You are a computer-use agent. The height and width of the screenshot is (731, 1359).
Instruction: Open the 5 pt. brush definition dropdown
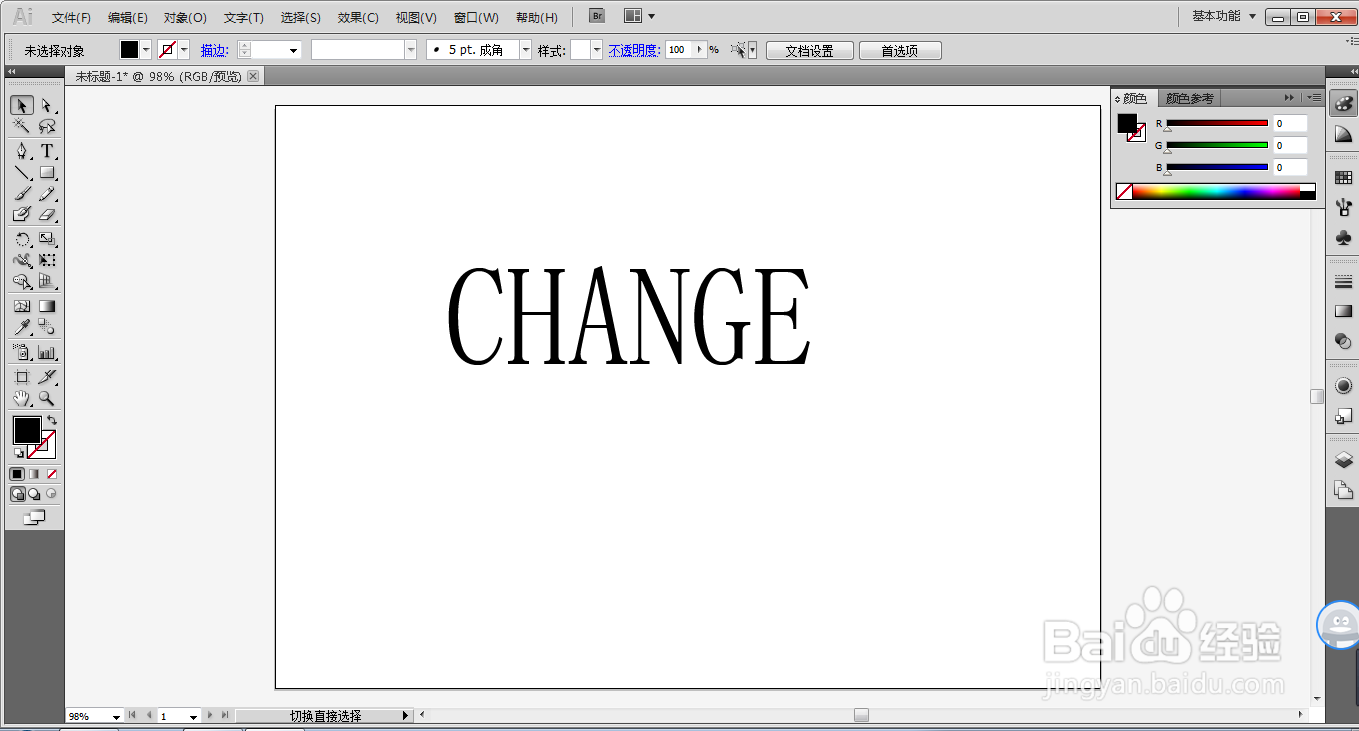click(x=525, y=50)
